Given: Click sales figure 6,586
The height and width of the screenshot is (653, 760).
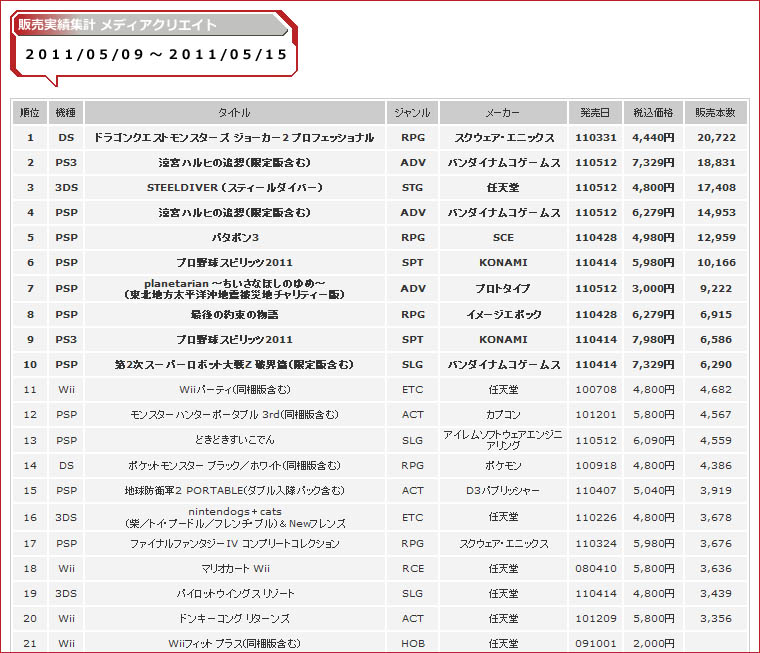Looking at the screenshot, I should [x=716, y=340].
